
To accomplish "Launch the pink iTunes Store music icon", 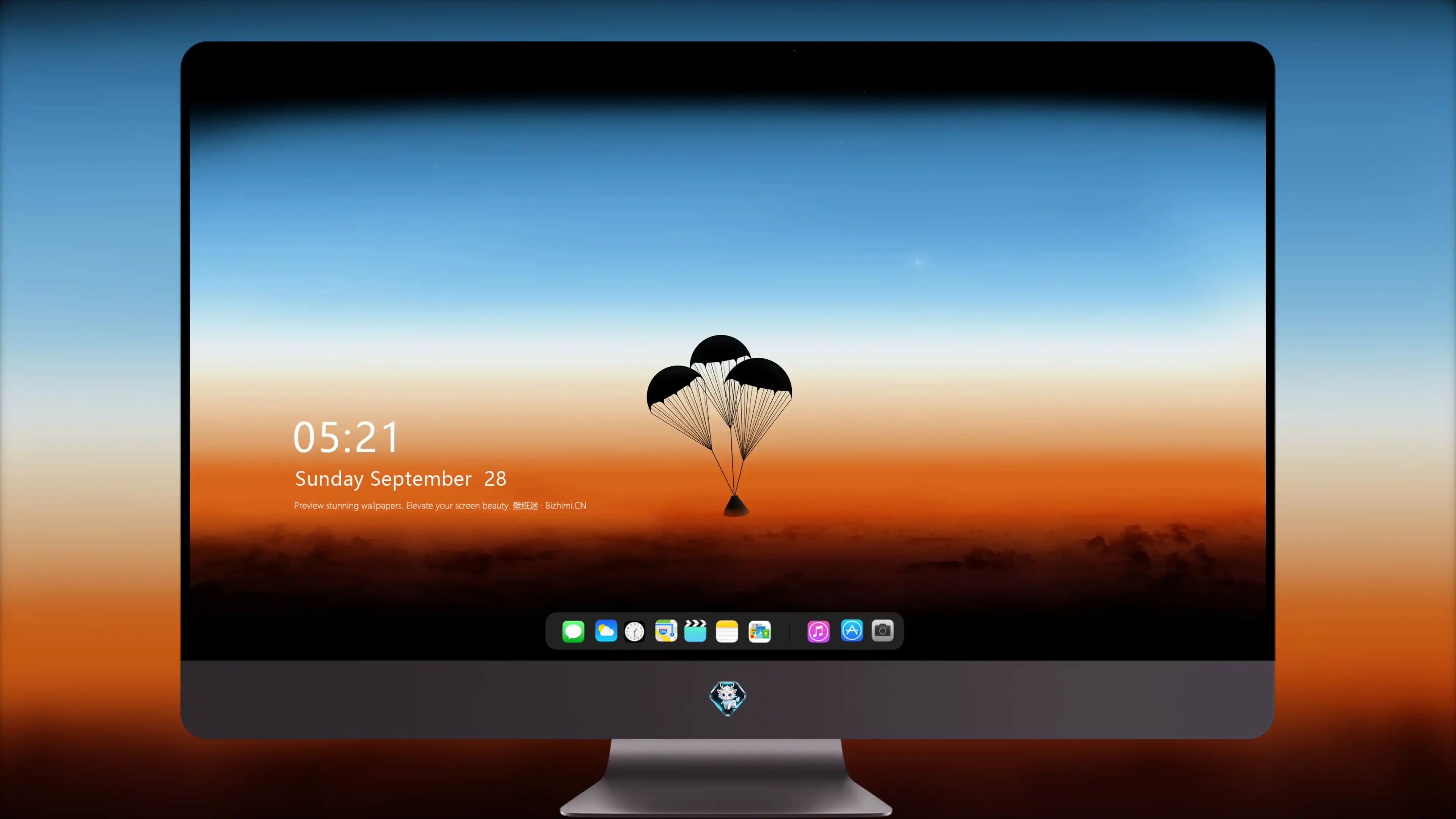I will coord(819,631).
